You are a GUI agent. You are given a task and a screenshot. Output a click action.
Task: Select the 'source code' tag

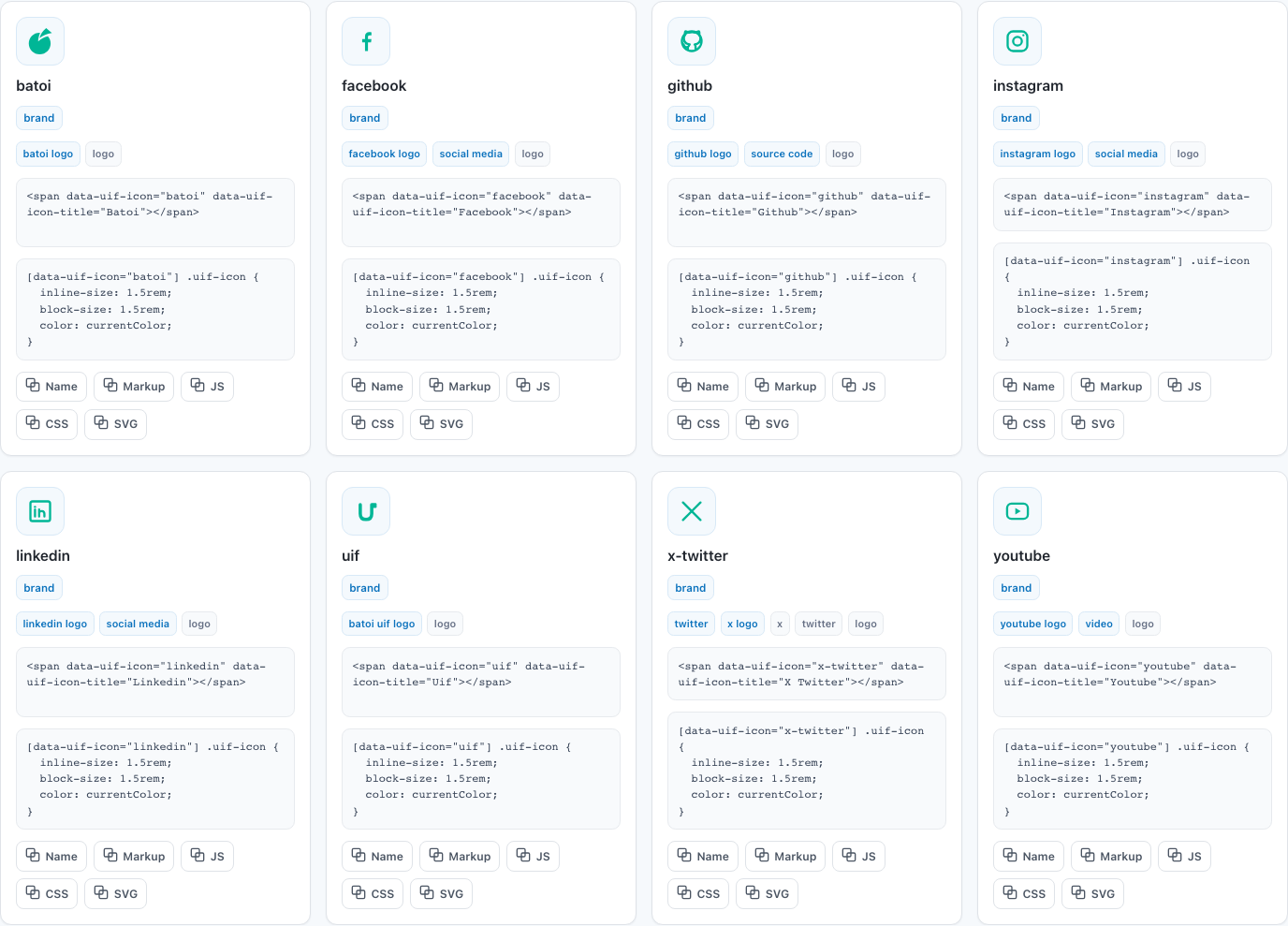(782, 154)
